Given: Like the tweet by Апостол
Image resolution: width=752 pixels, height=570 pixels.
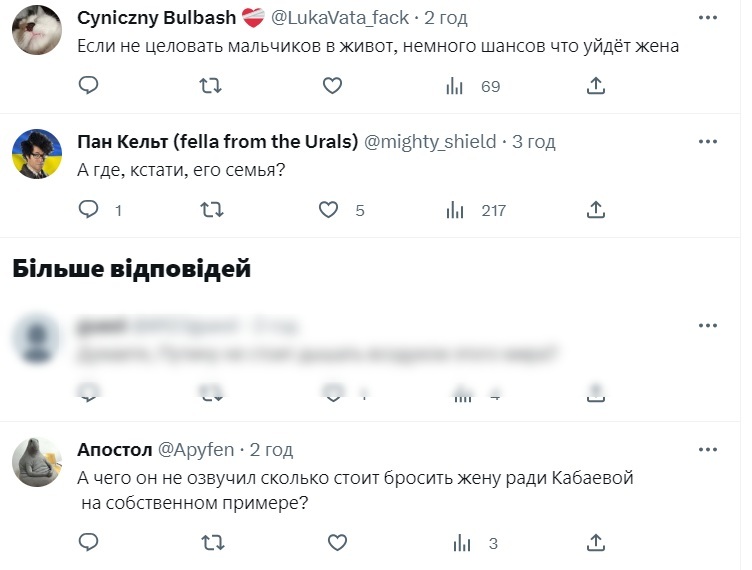Looking at the screenshot, I should click(337, 543).
